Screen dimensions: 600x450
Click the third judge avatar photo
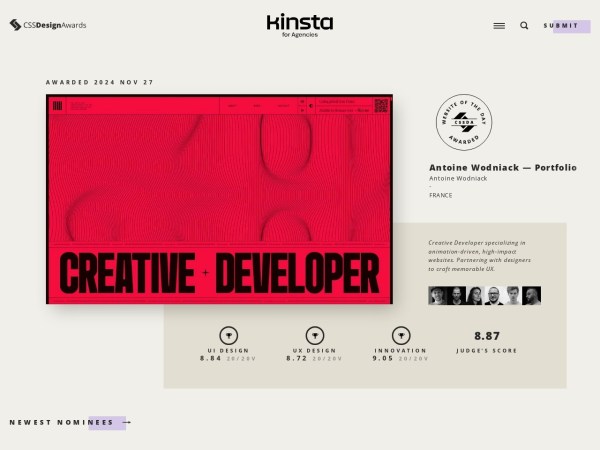pyautogui.click(x=475, y=295)
